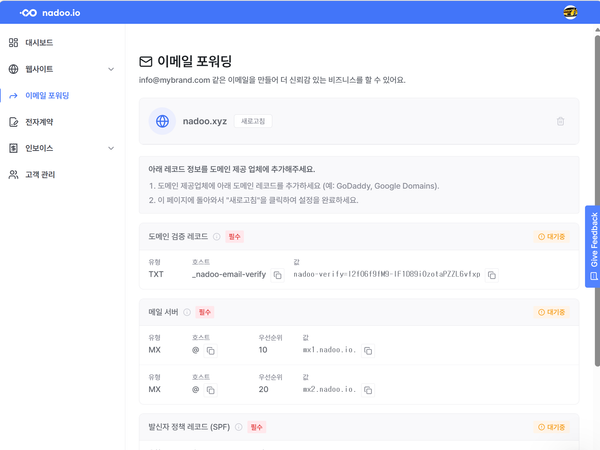Click the _nadoo-email-verify host text
This screenshot has width=600, height=450.
229,274
